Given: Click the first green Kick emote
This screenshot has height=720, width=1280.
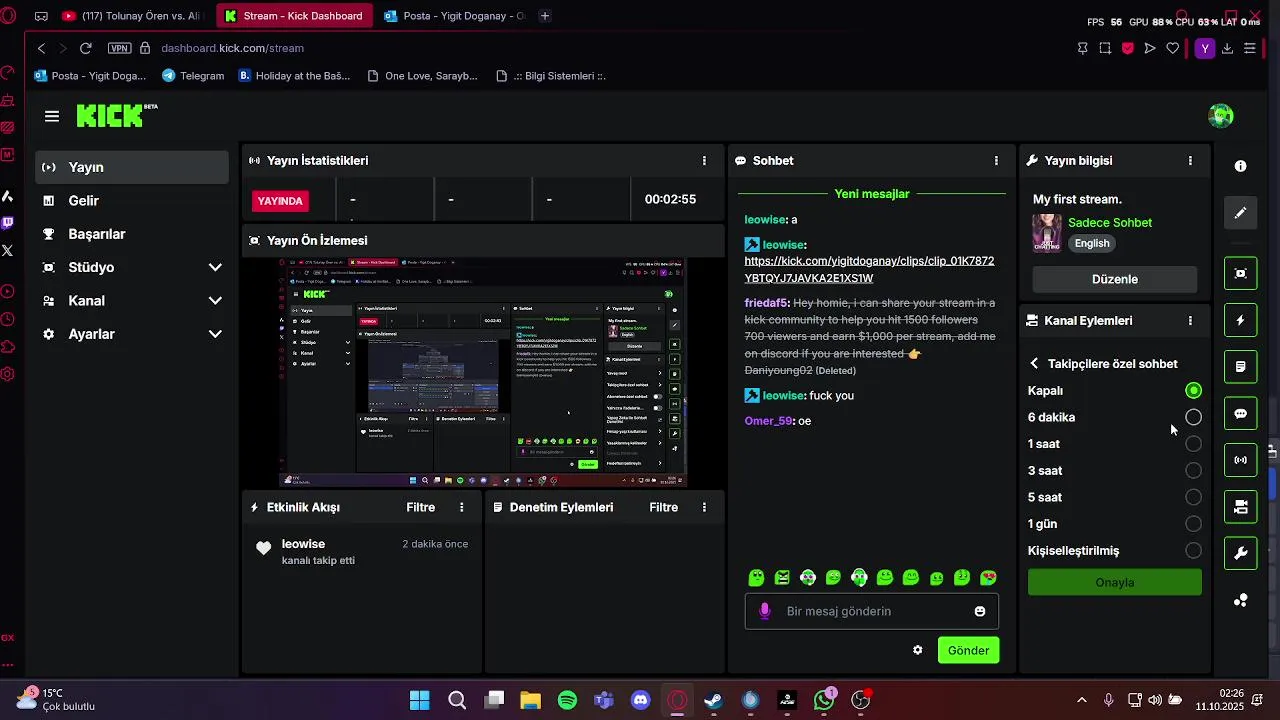Looking at the screenshot, I should 756,578.
